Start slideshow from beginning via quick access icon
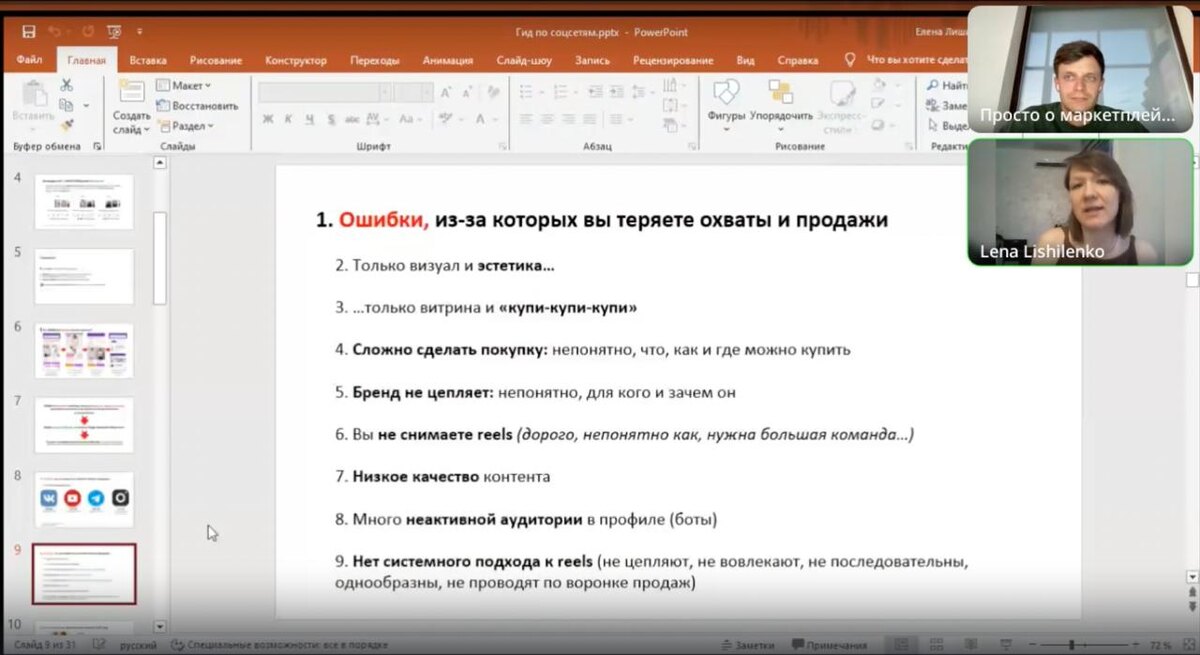The height and width of the screenshot is (655, 1200). pos(113,32)
